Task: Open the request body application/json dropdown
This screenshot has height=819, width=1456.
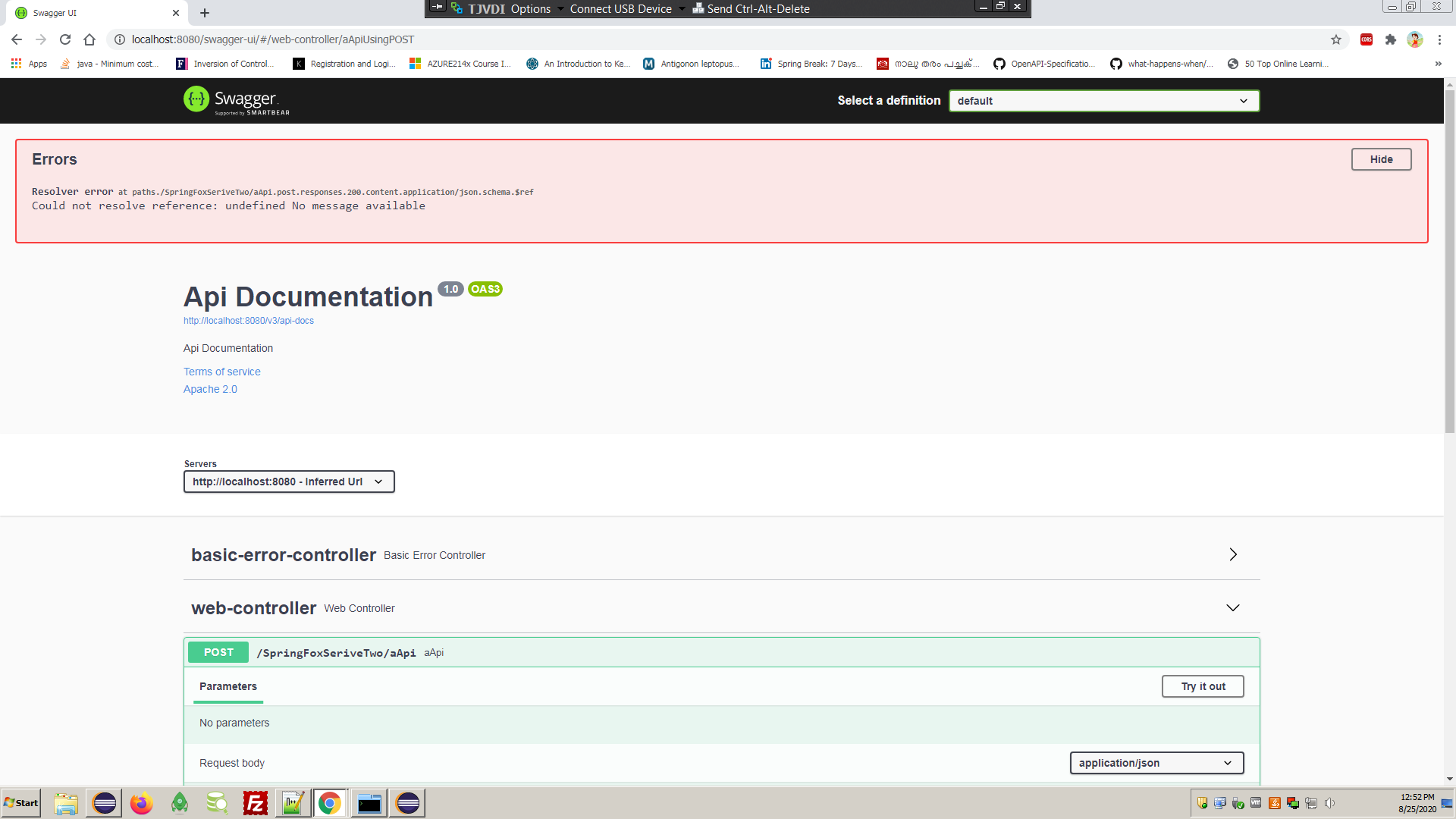Action: (1156, 763)
